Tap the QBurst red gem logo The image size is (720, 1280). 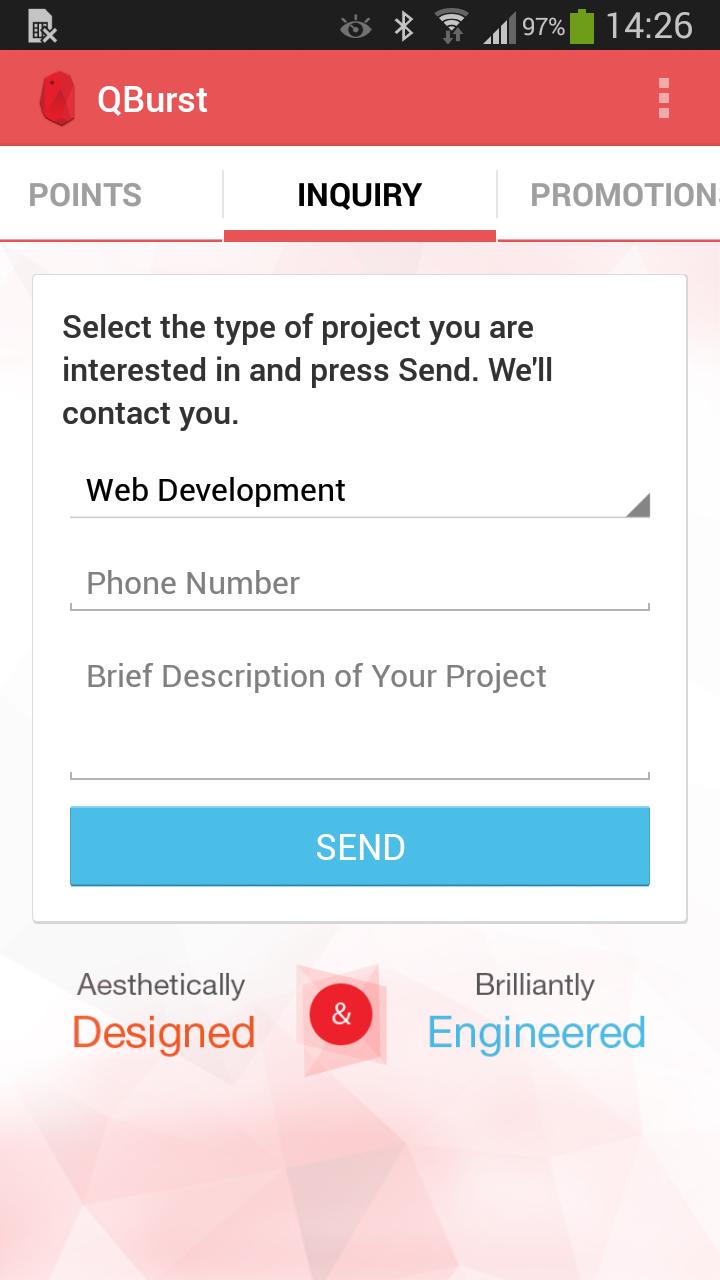click(x=57, y=99)
